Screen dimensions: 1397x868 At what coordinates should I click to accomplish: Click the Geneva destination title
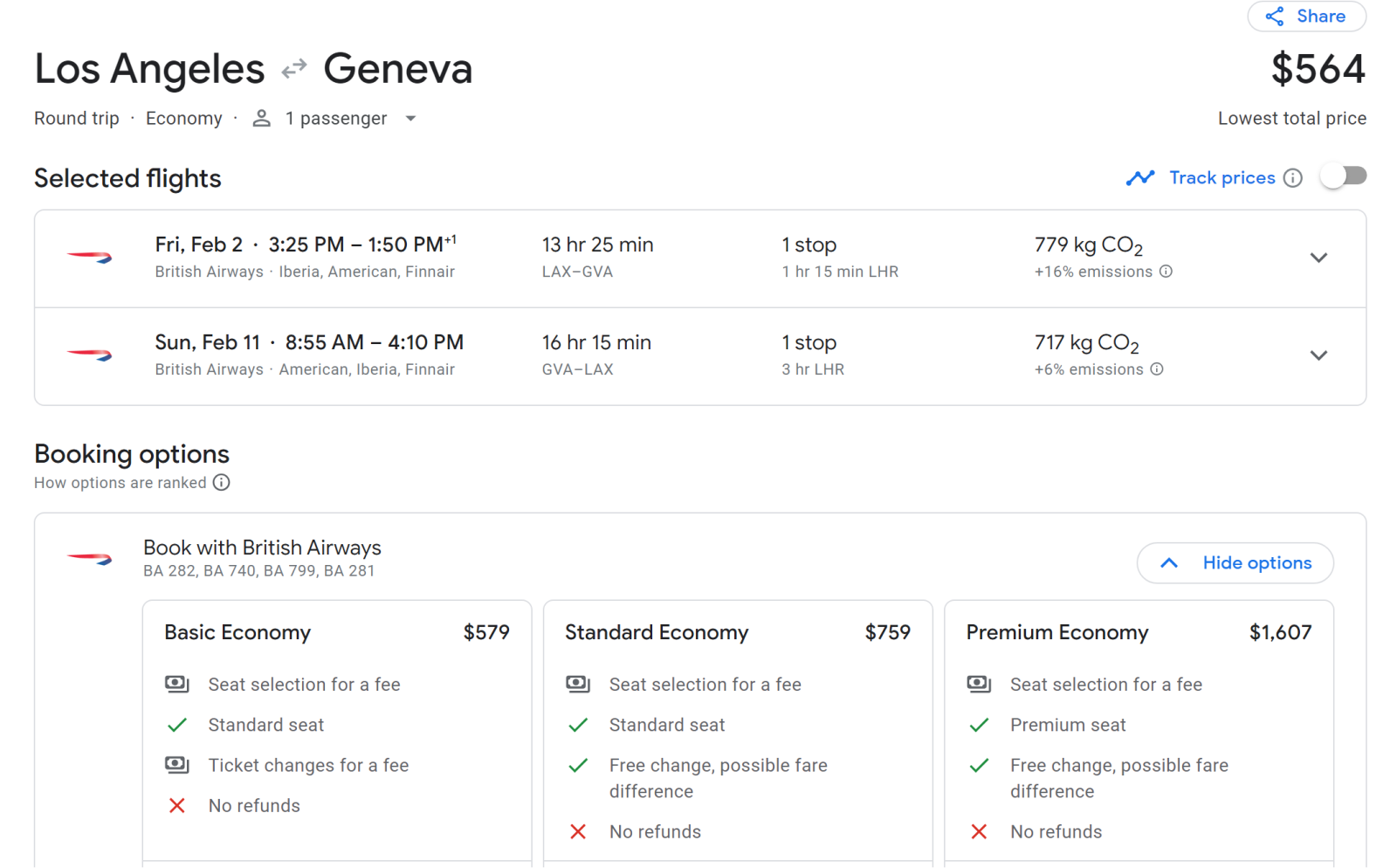coord(398,69)
